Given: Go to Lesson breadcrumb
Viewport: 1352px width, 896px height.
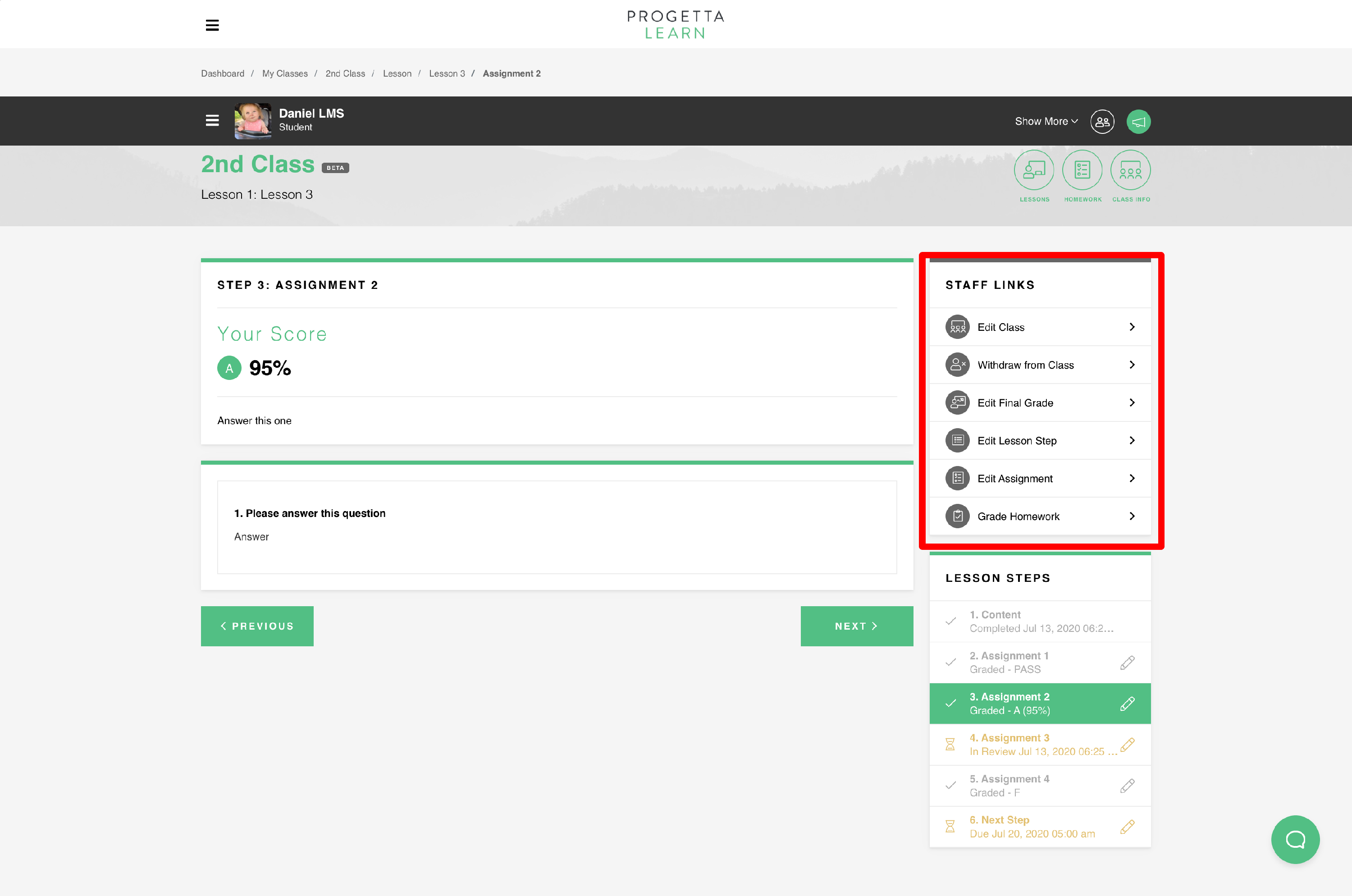Looking at the screenshot, I should (x=397, y=74).
